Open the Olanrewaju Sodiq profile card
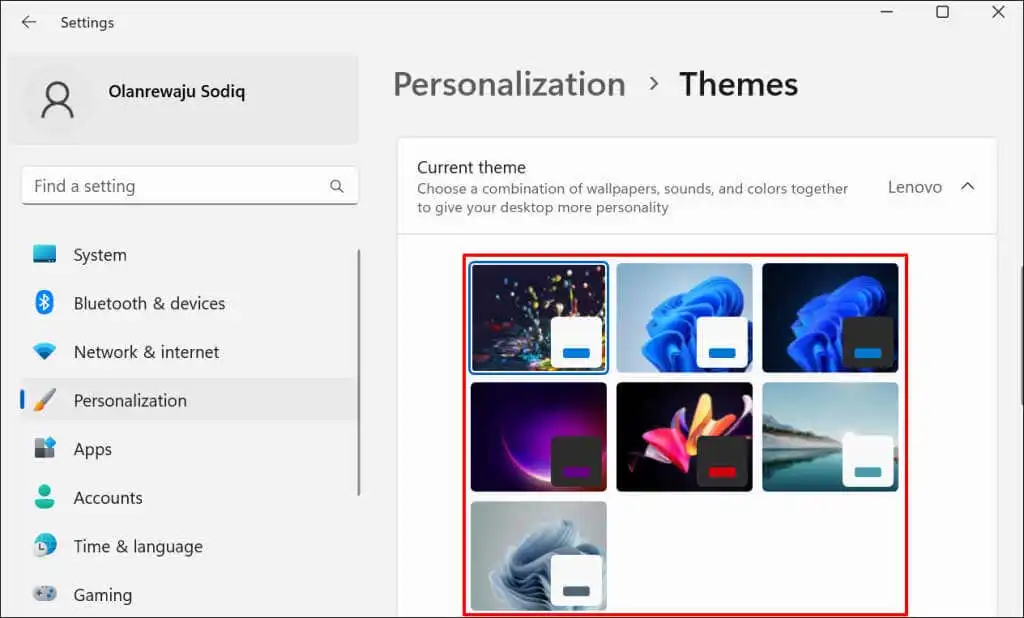The height and width of the screenshot is (618, 1024). [183, 99]
